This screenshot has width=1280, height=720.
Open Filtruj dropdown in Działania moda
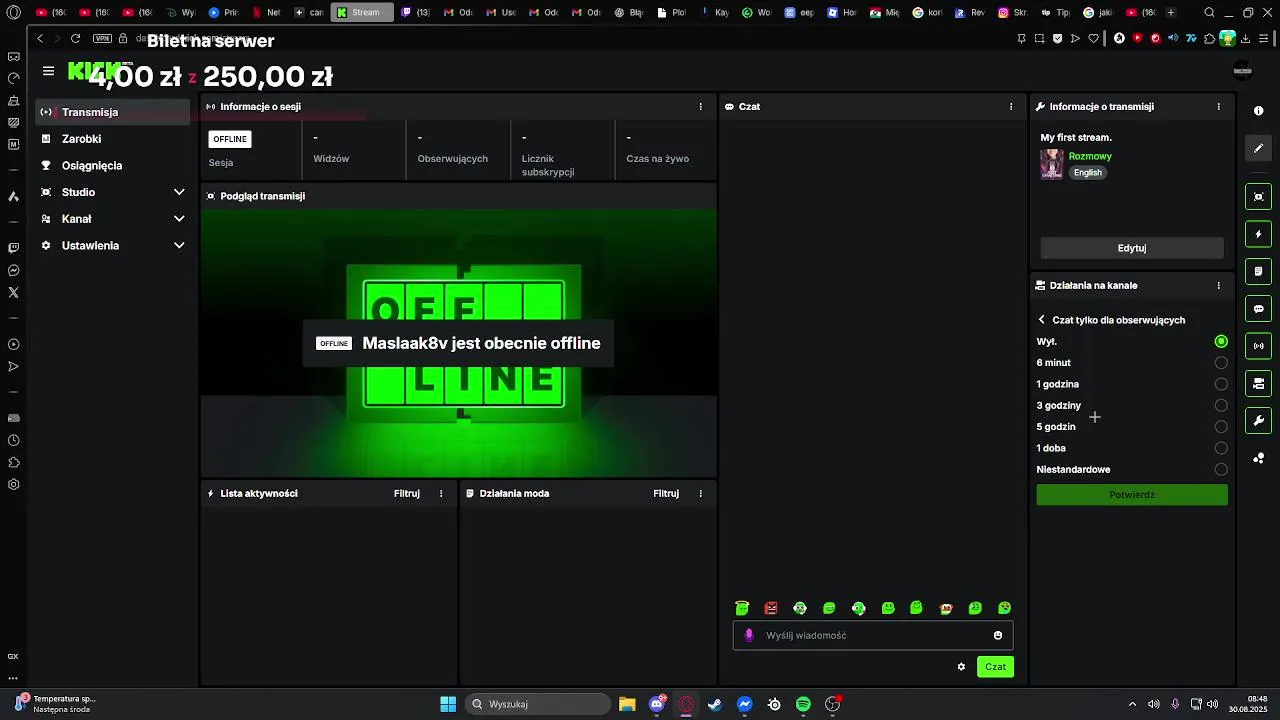(x=666, y=493)
